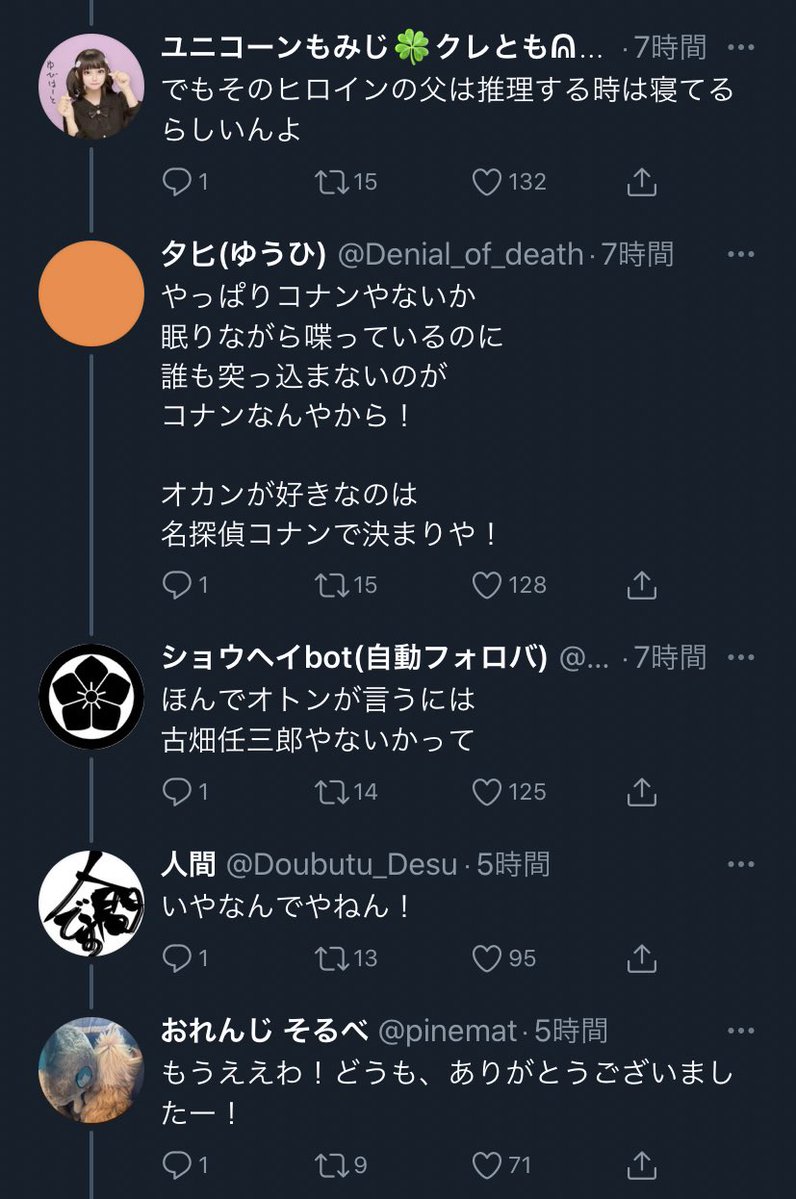
Task: Open ショウヘイbot's crest profile picture
Action: (x=91, y=697)
